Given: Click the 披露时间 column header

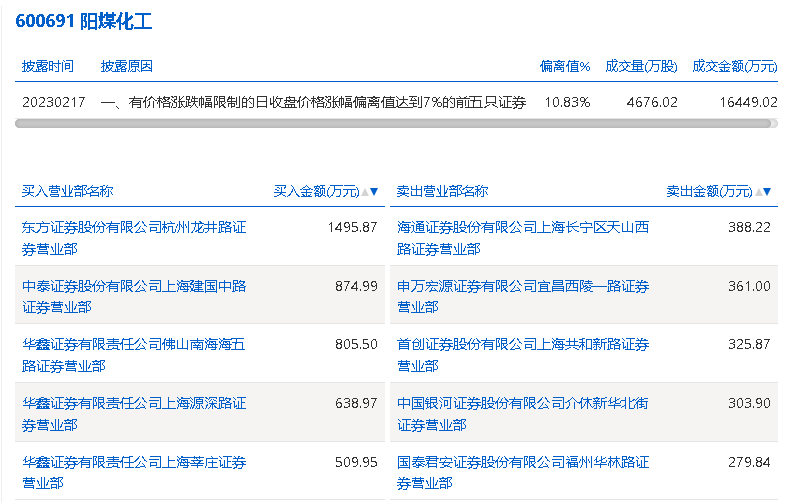Looking at the screenshot, I should tap(48, 66).
